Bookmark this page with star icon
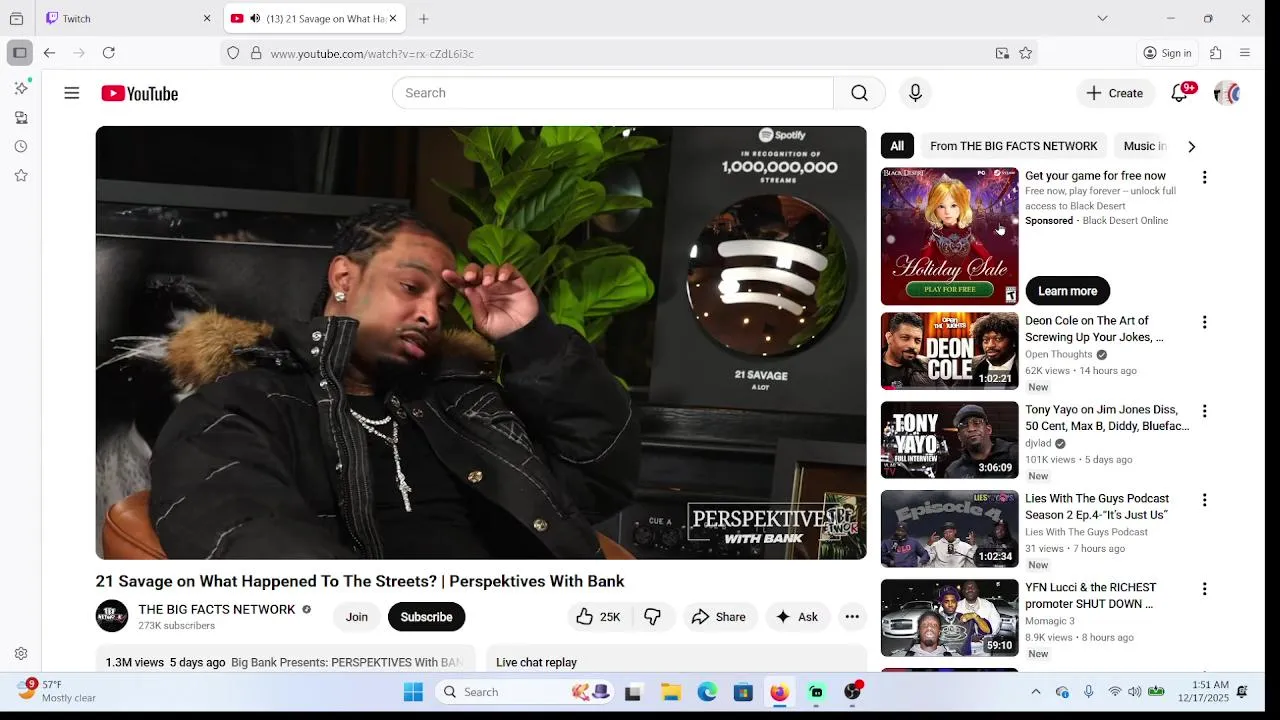 coord(1025,53)
